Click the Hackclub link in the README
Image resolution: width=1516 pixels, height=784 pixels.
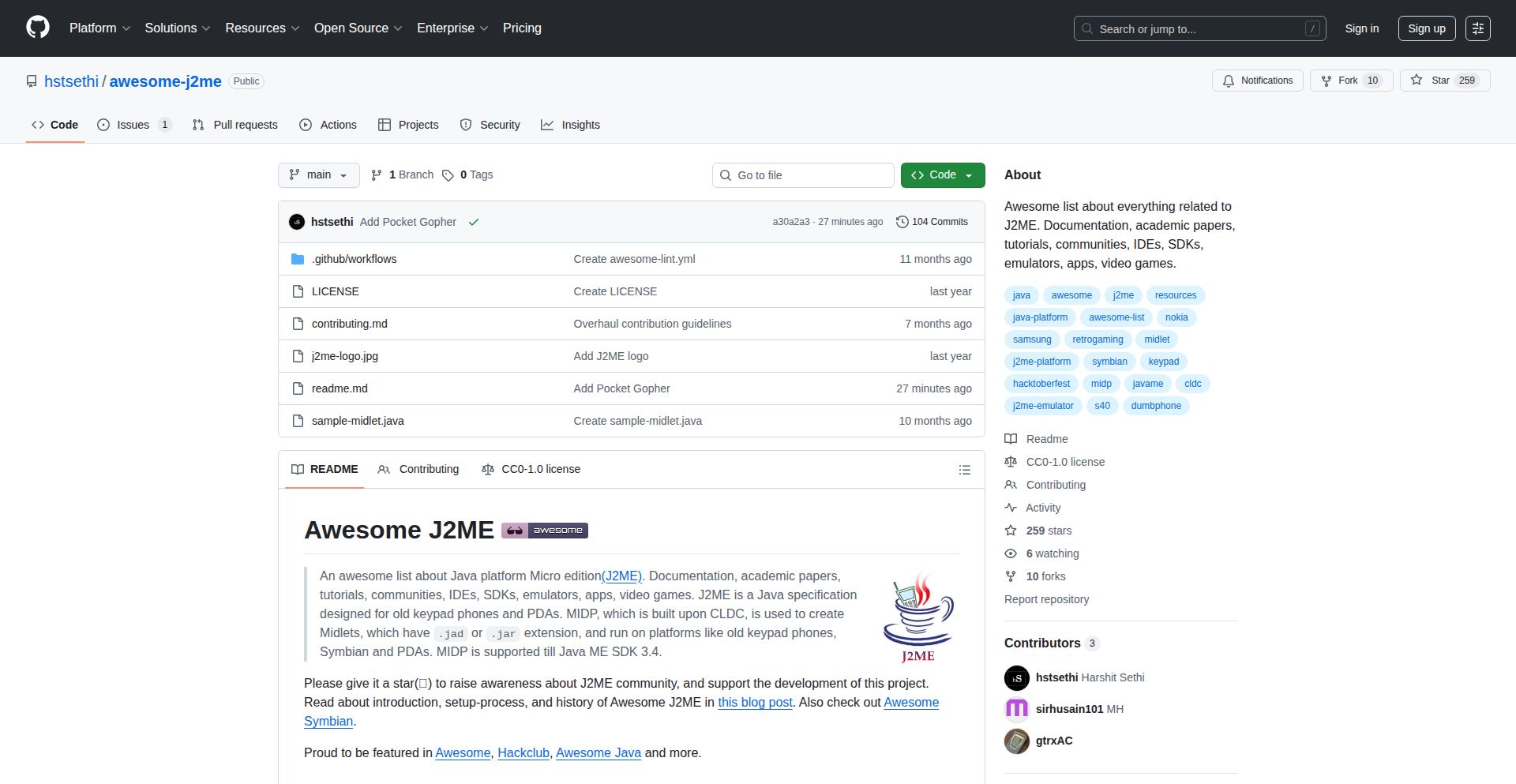(523, 753)
